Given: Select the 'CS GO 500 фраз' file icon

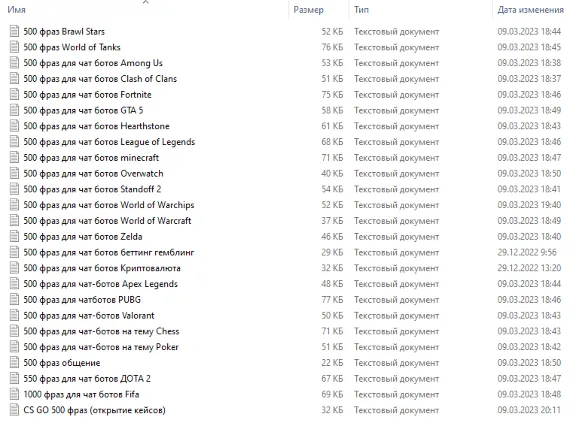Looking at the screenshot, I should pyautogui.click(x=14, y=410).
